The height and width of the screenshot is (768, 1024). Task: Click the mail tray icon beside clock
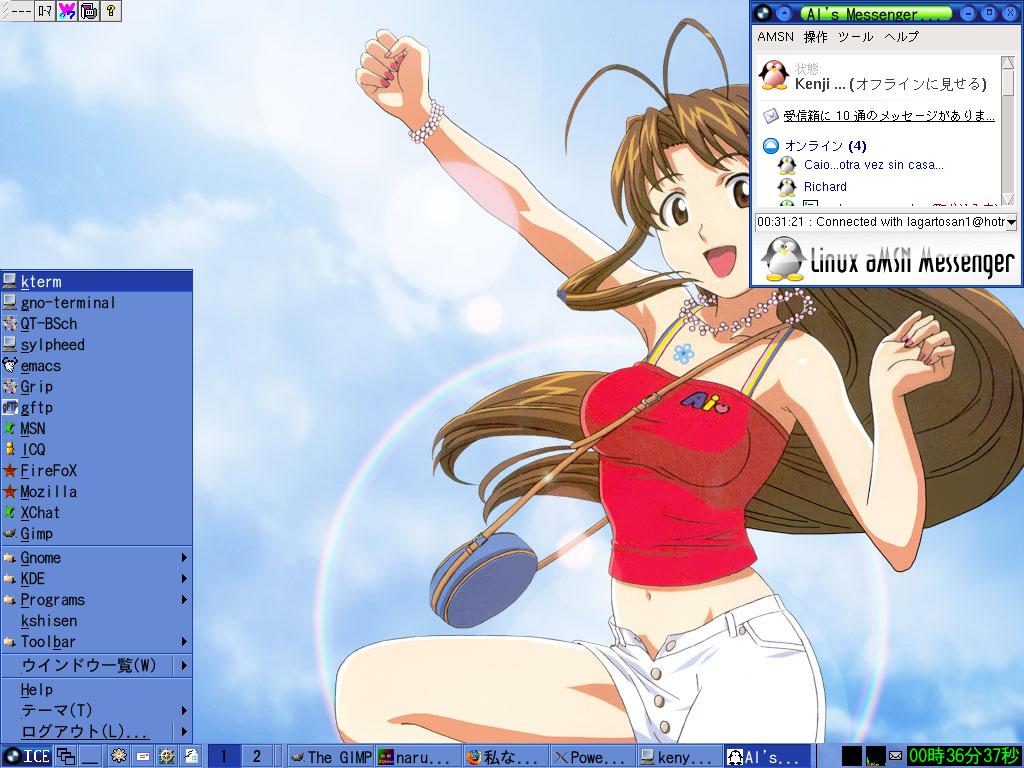point(895,756)
